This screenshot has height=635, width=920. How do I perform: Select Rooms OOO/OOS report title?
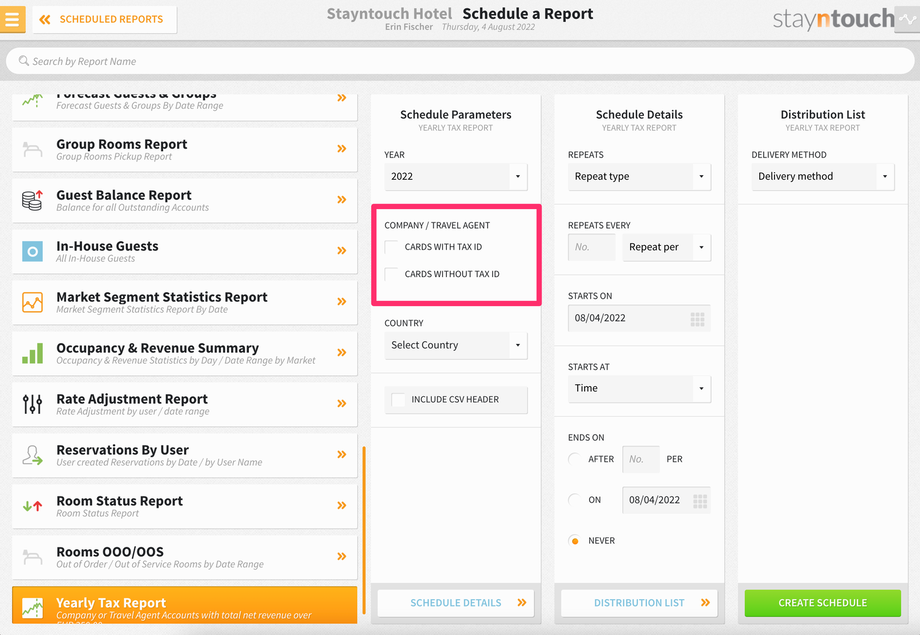[110, 552]
